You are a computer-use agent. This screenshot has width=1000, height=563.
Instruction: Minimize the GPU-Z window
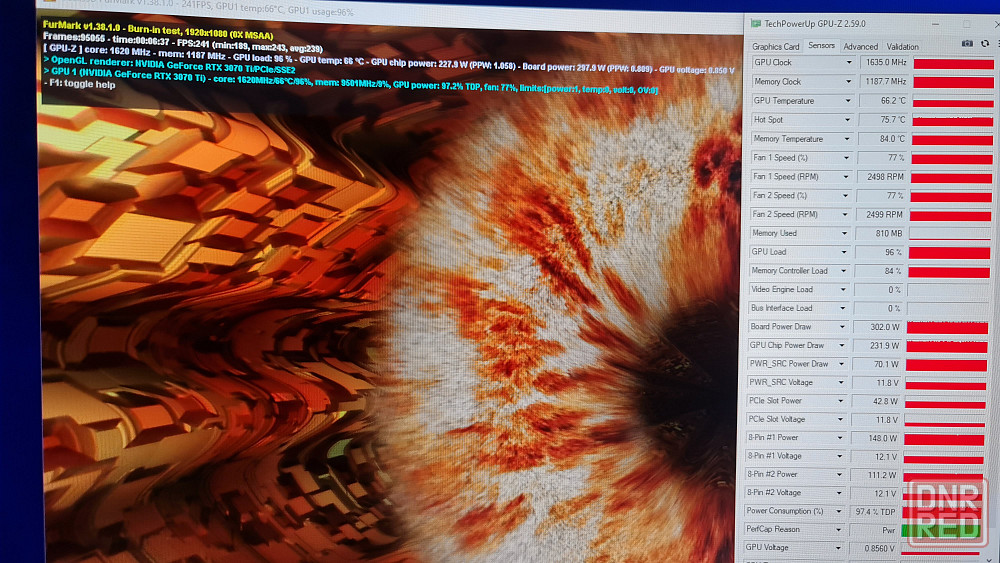coord(936,24)
